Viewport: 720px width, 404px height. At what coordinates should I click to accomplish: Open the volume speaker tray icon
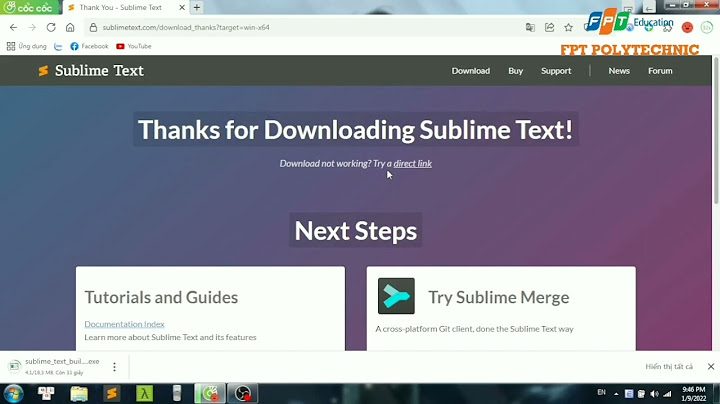[x=654, y=394]
